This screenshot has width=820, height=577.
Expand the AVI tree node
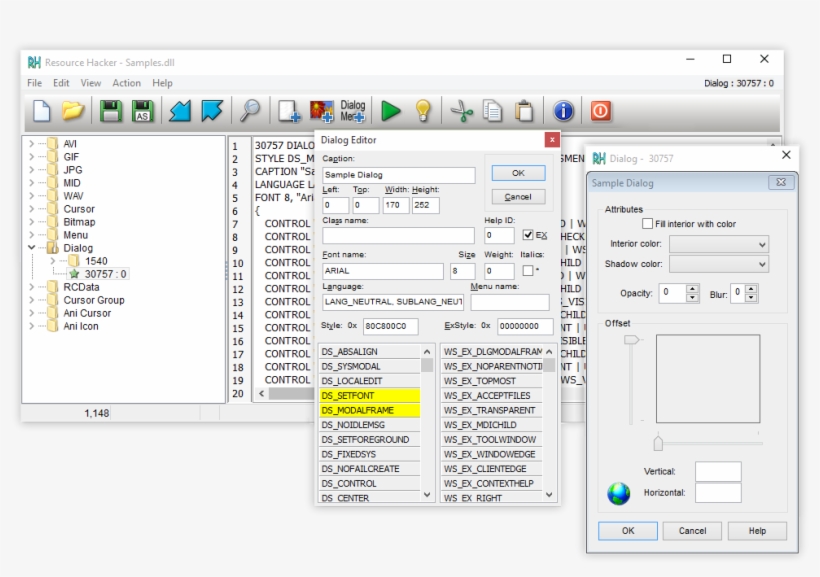click(31, 143)
